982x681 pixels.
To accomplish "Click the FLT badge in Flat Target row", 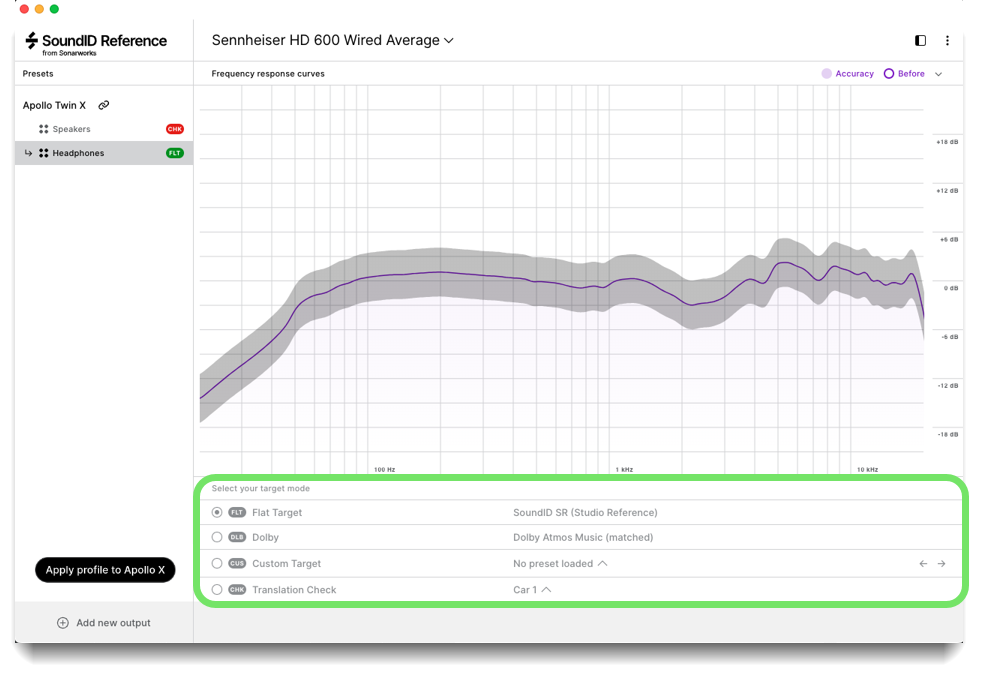I will [x=237, y=512].
